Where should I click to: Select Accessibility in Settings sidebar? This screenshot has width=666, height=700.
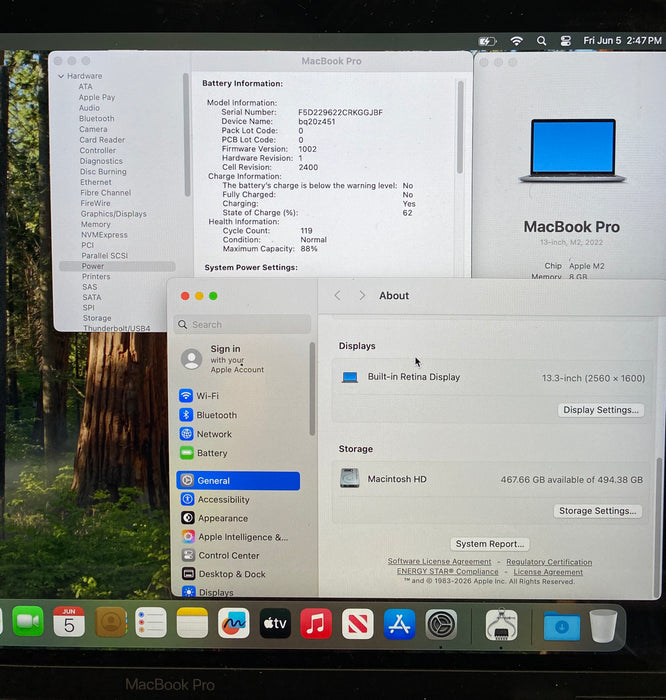click(238, 500)
